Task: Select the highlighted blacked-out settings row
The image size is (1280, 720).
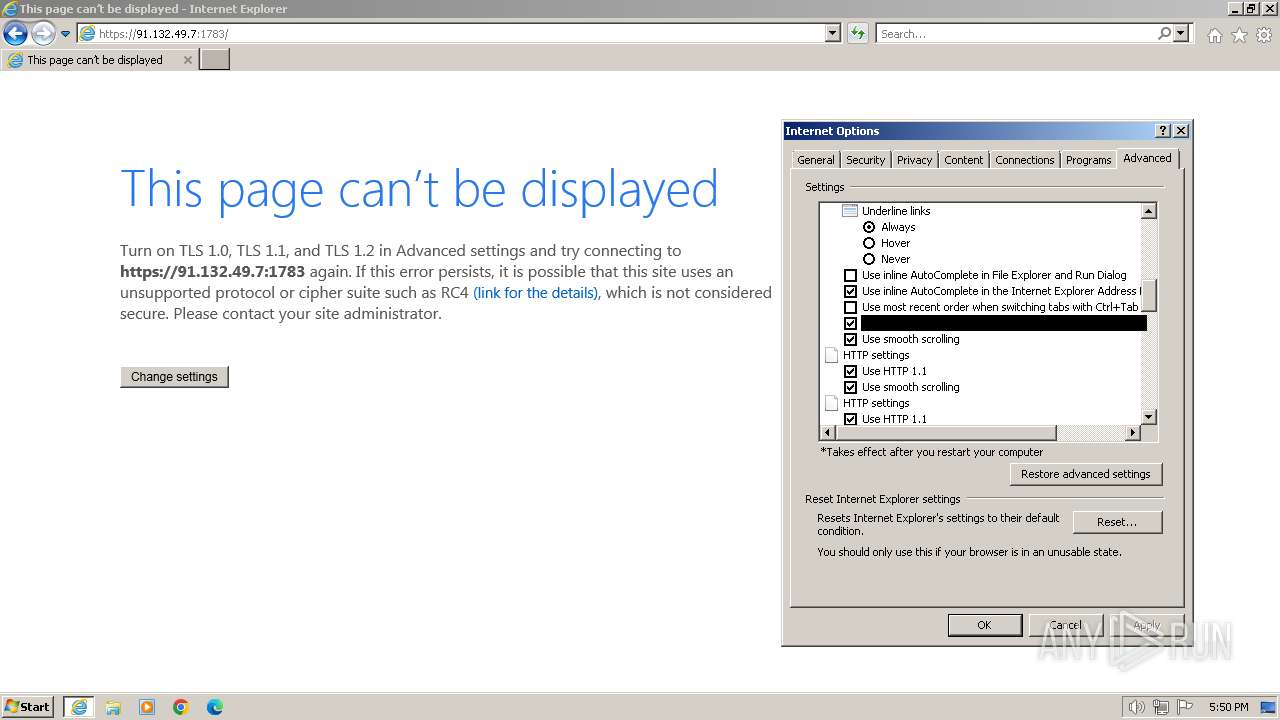Action: click(1003, 323)
